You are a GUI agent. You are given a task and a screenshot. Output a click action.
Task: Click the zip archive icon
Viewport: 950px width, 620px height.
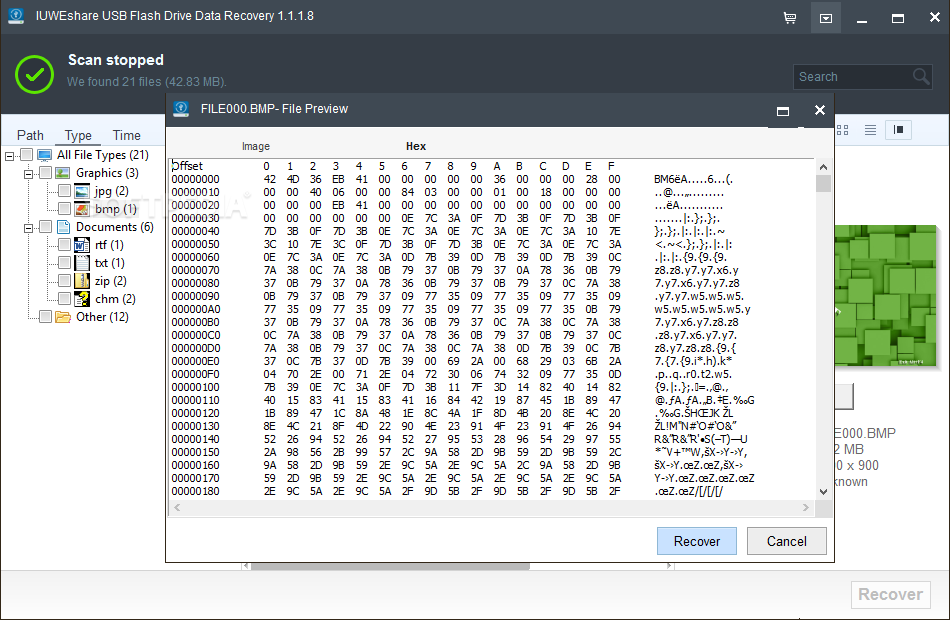coord(82,281)
